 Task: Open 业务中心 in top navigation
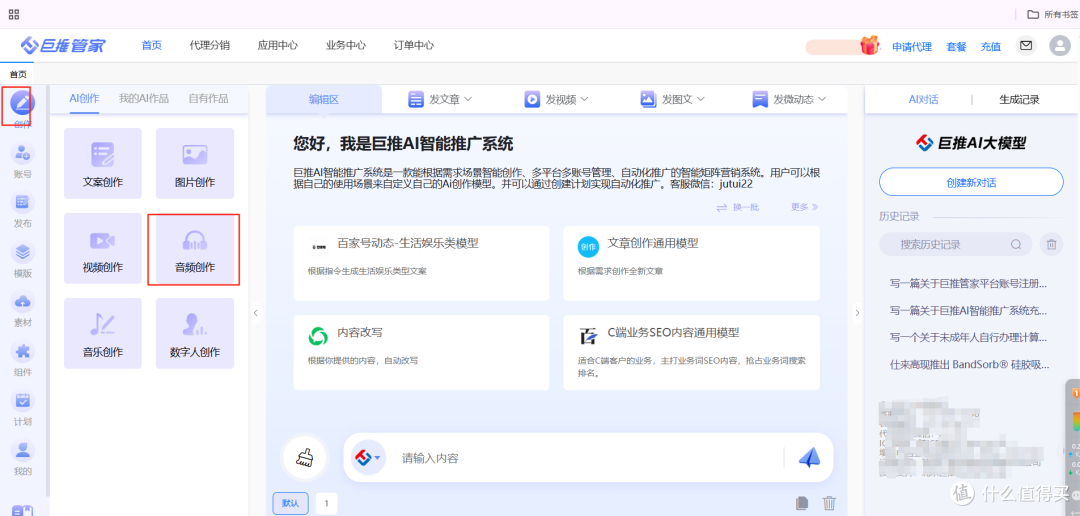click(346, 45)
